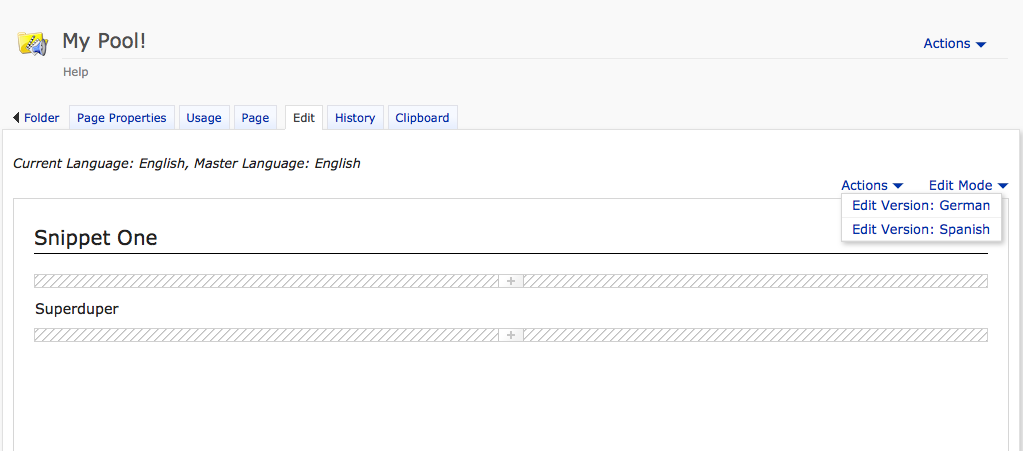Select the Superduper paragraph text
Image resolution: width=1023 pixels, height=451 pixels.
click(77, 309)
